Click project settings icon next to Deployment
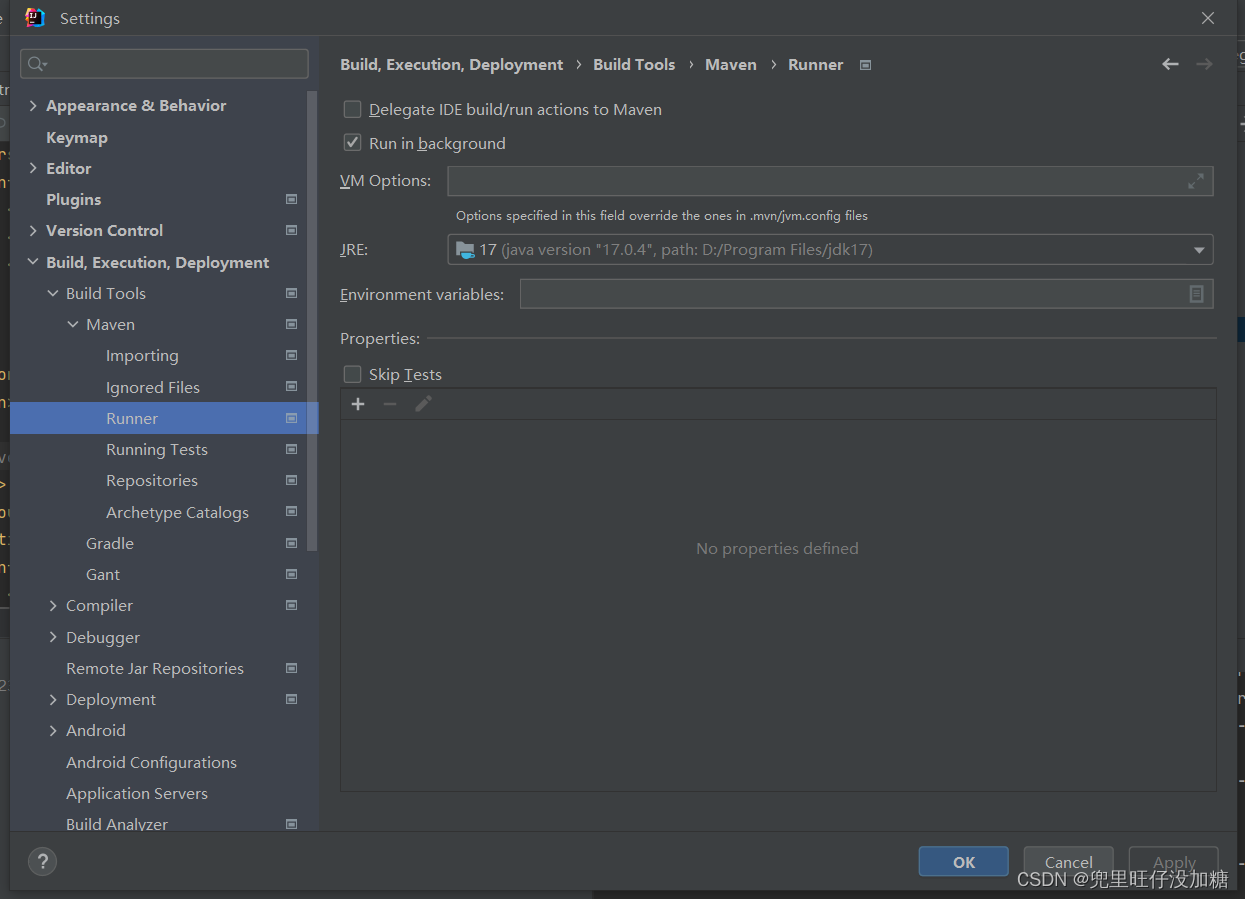 pyautogui.click(x=291, y=699)
